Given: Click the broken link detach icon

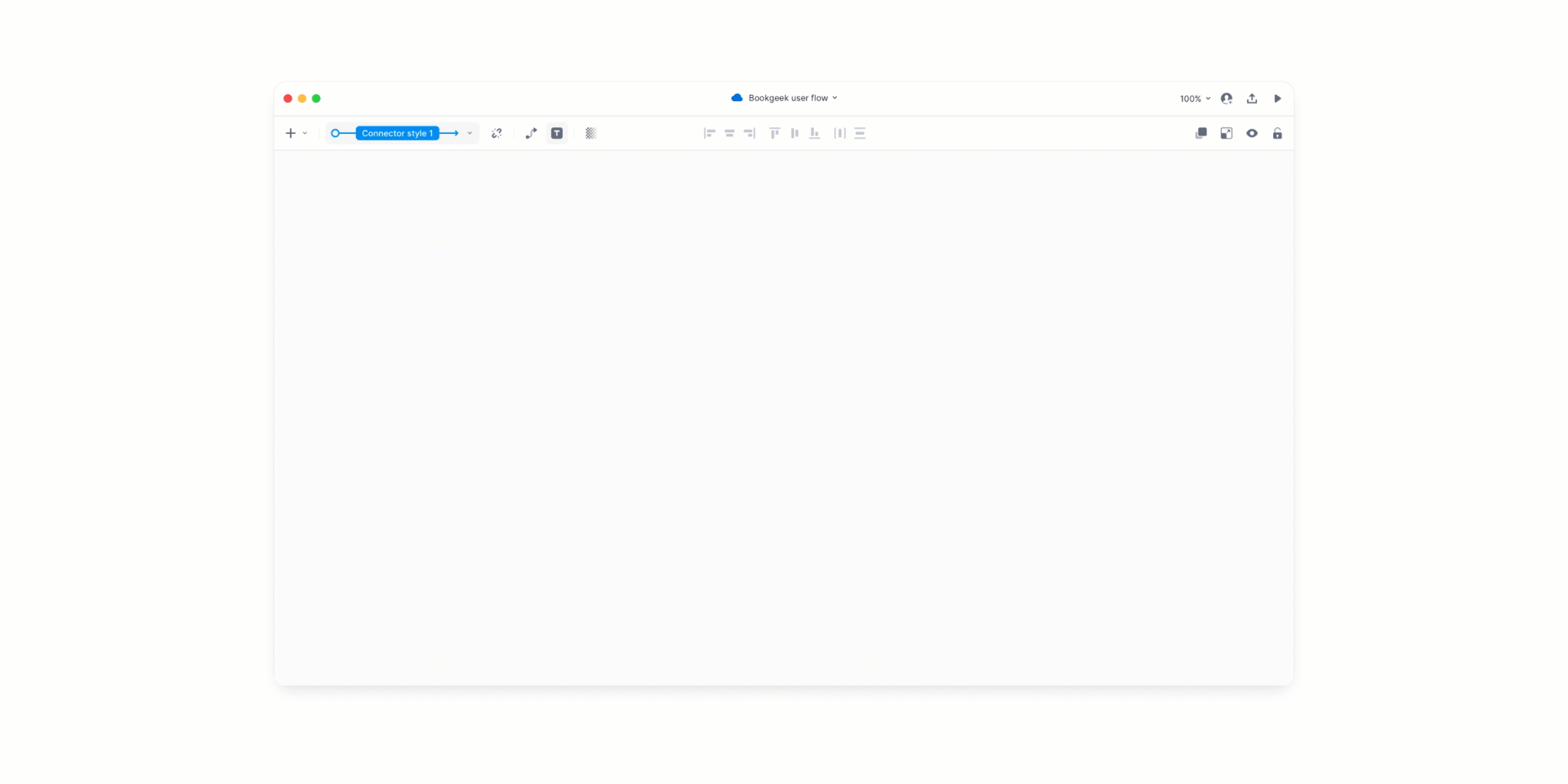Looking at the screenshot, I should pos(497,133).
